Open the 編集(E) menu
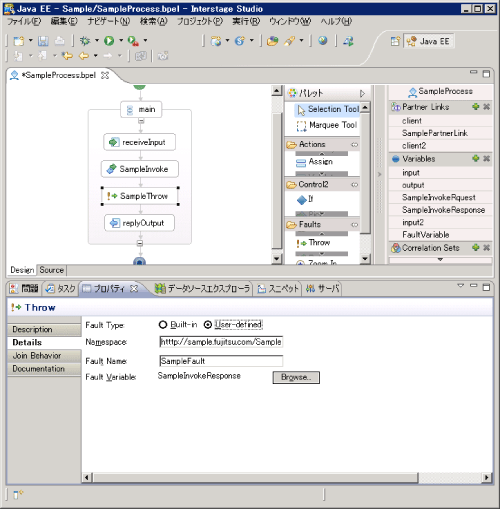Viewport: 500px width, 509px height. click(64, 22)
